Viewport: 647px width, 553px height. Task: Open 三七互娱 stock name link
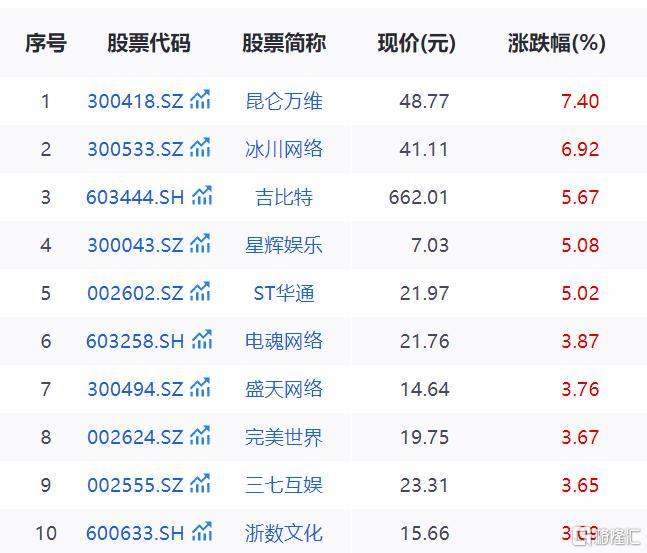(284, 485)
